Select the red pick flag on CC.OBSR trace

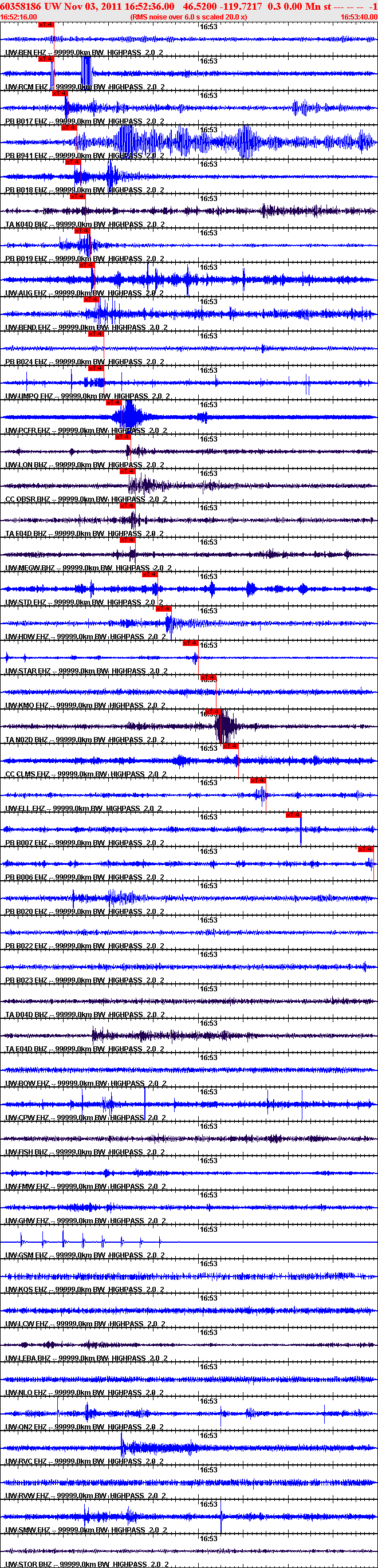(x=127, y=471)
